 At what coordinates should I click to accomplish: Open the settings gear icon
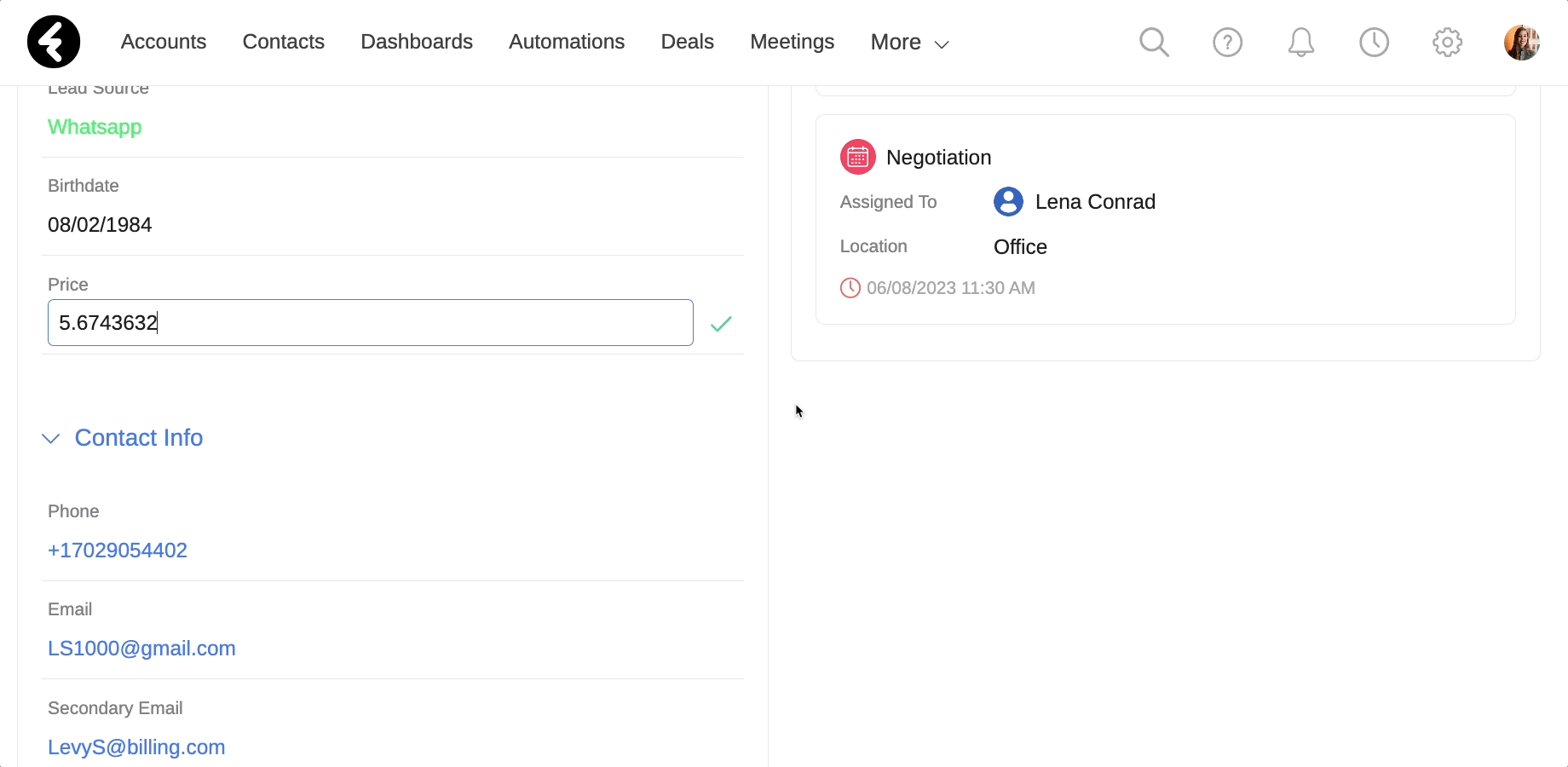[1447, 42]
